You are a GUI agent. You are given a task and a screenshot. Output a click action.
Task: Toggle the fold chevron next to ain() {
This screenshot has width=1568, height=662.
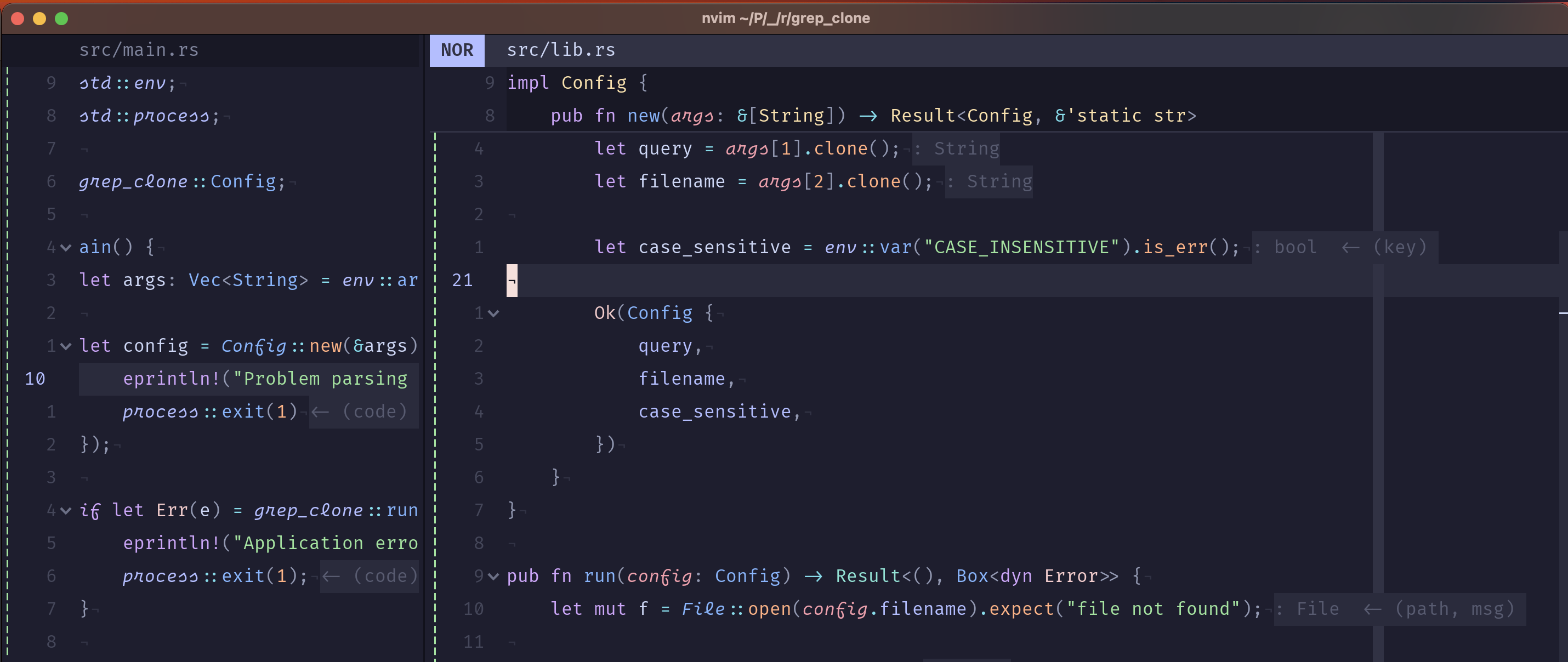[x=66, y=248]
